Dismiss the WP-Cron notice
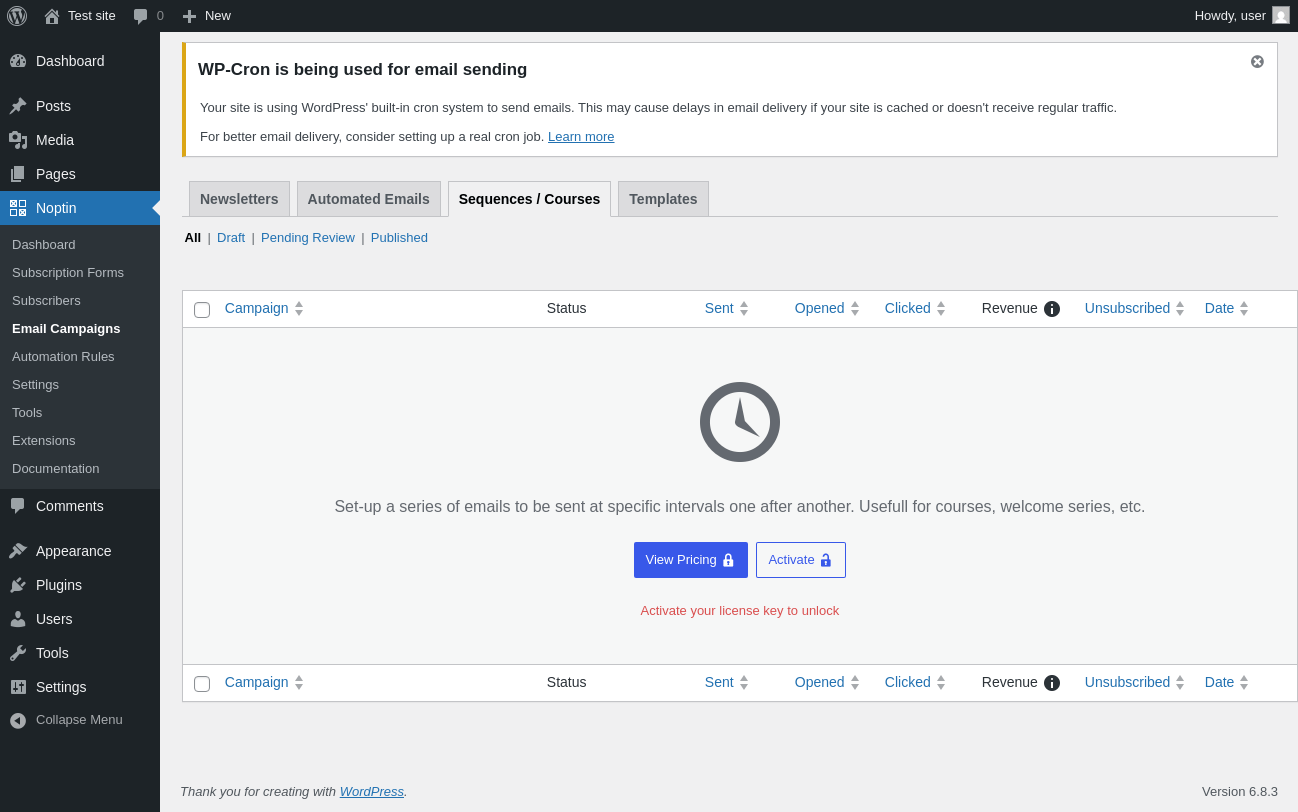 [x=1257, y=62]
